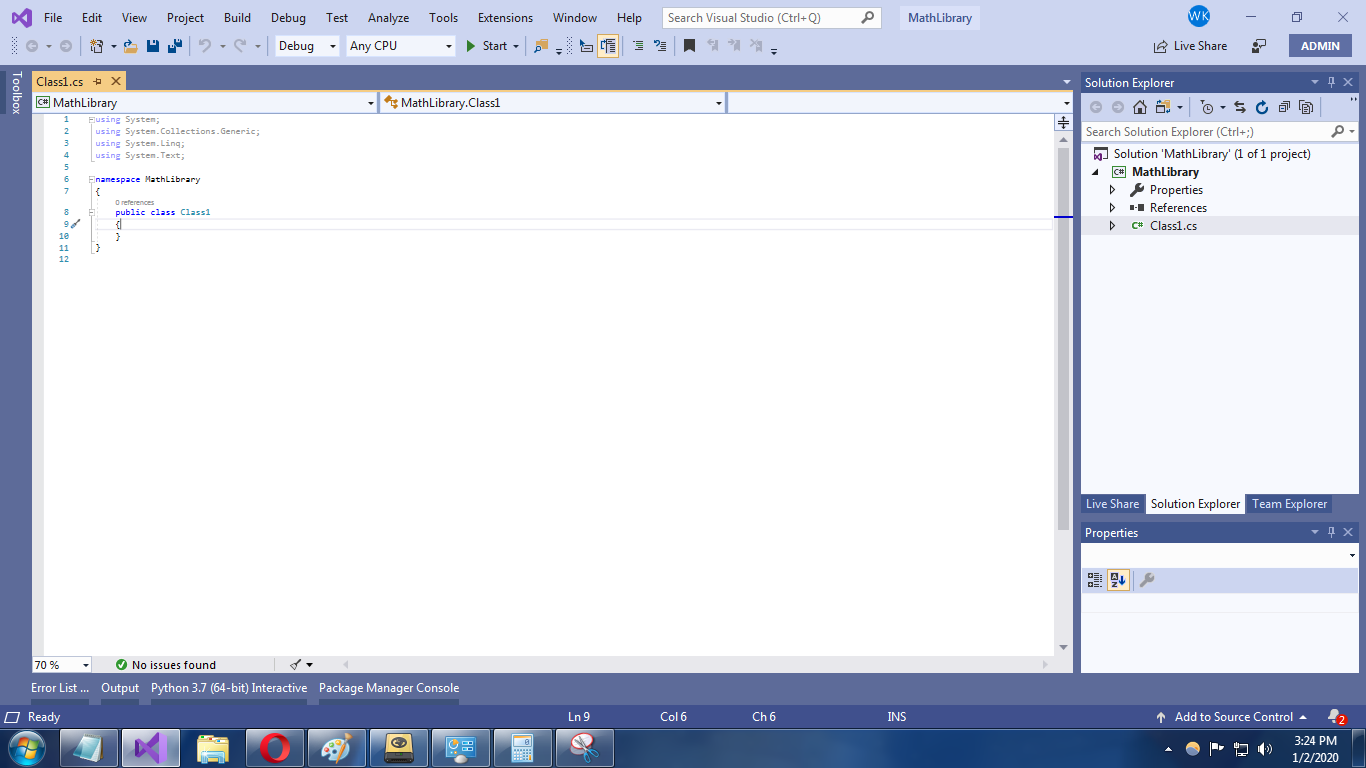Image resolution: width=1366 pixels, height=768 pixels.
Task: Click the Switch Views icon in Solution Explorer
Action: pos(1163,107)
